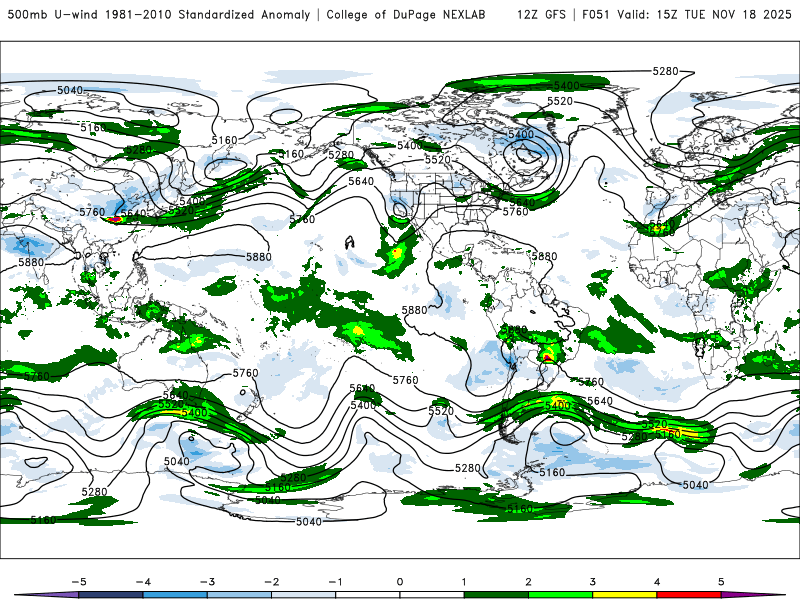Click the title text "500mb U-wind"
The height and width of the screenshot is (600, 800).
click(x=53, y=14)
